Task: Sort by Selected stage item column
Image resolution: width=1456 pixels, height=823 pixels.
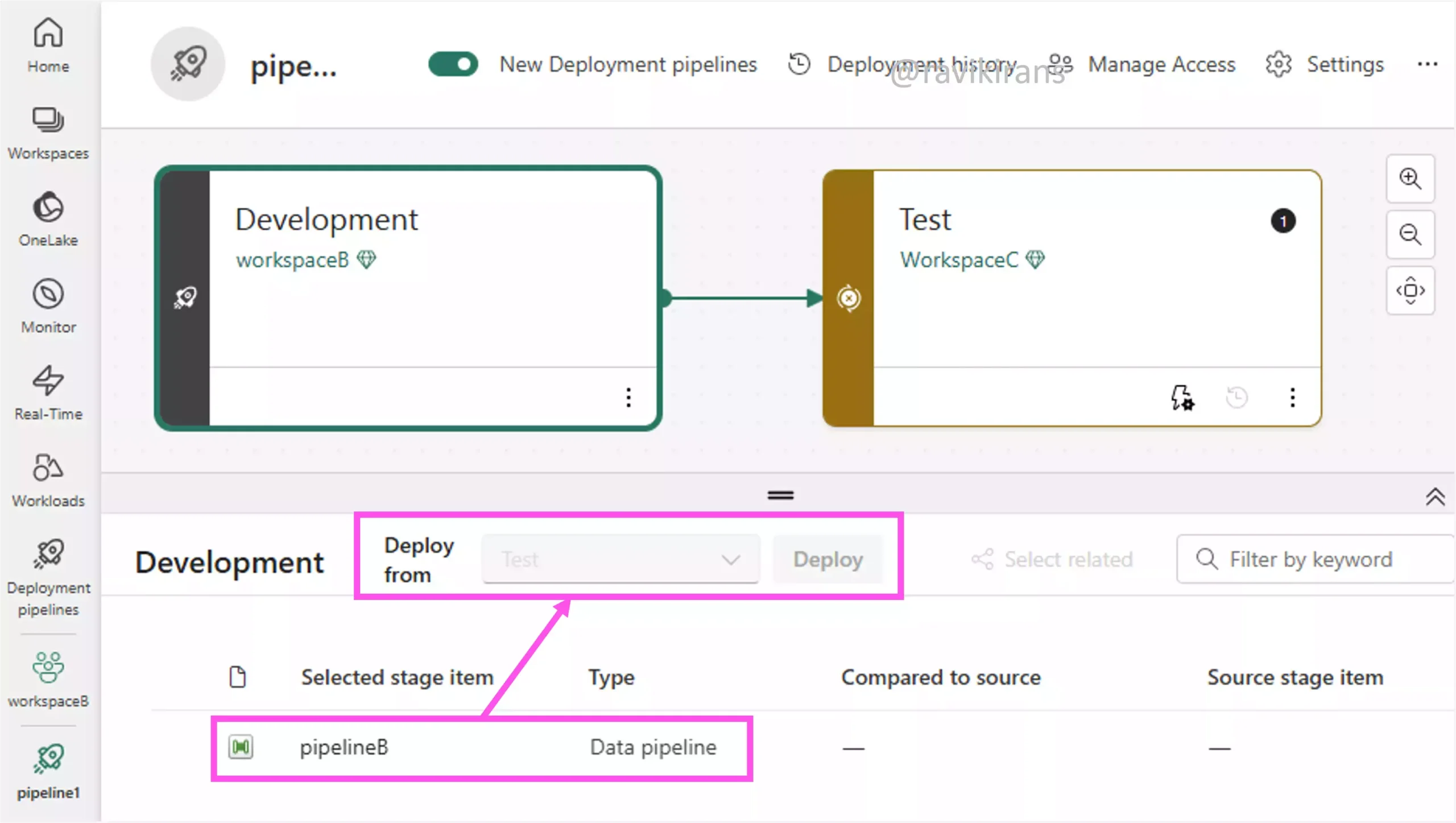Action: point(397,677)
